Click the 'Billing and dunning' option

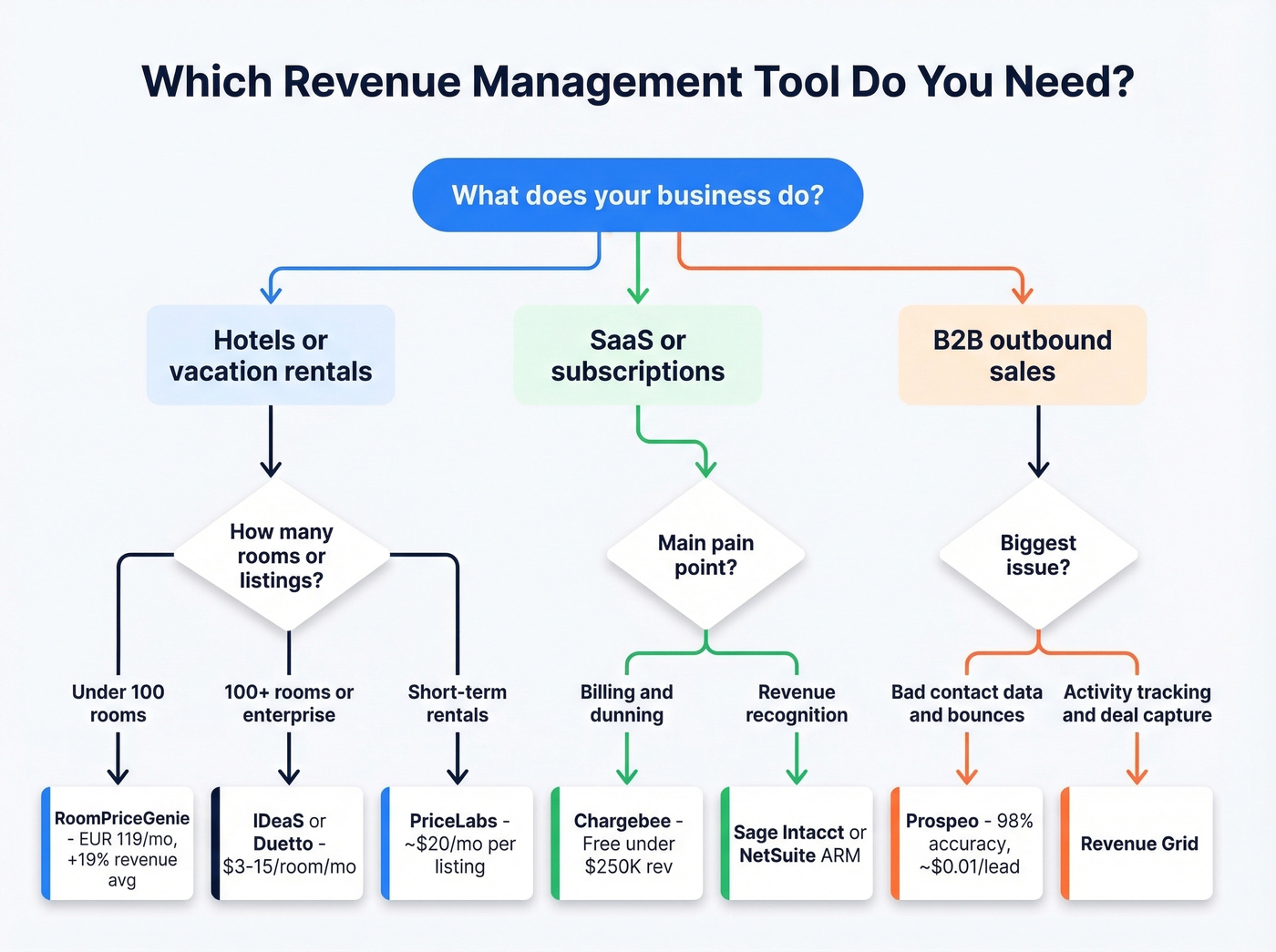coord(626,703)
